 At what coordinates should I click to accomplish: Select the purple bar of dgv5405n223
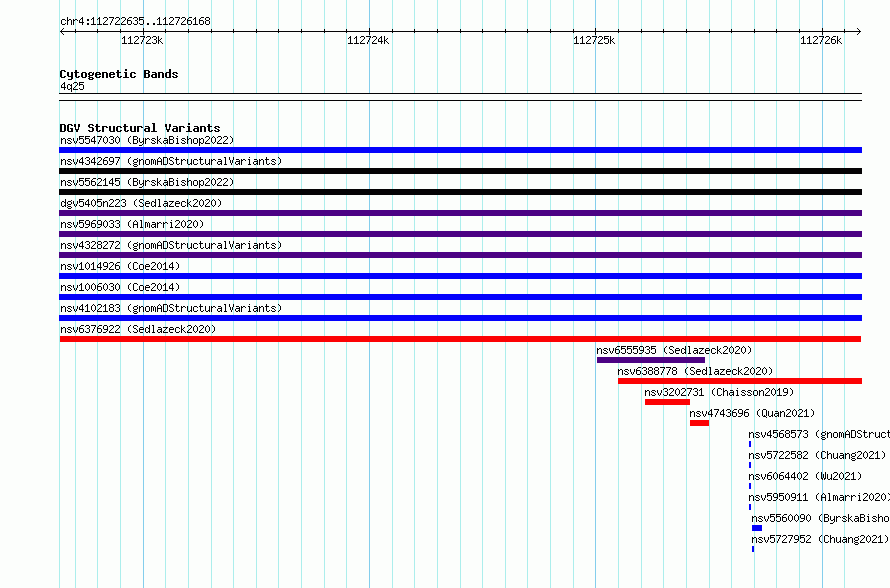[x=460, y=213]
